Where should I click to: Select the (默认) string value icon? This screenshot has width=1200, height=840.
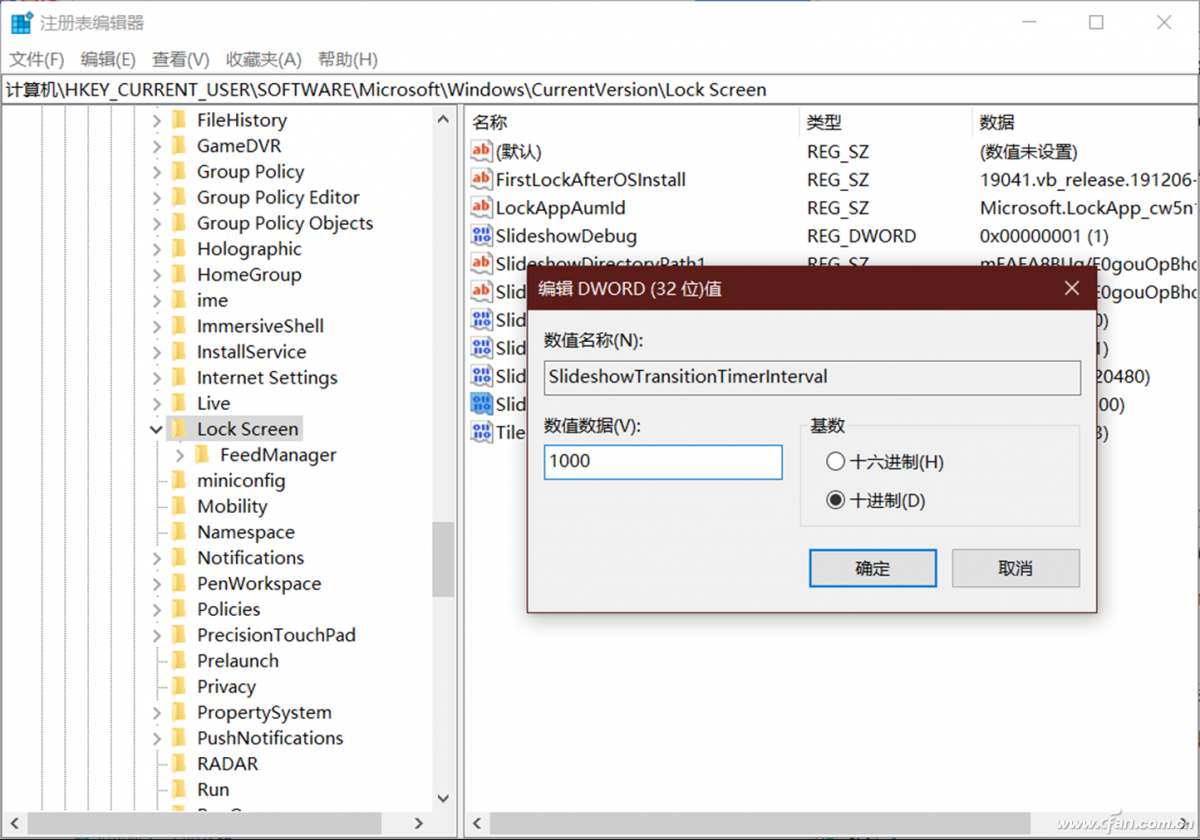point(481,152)
